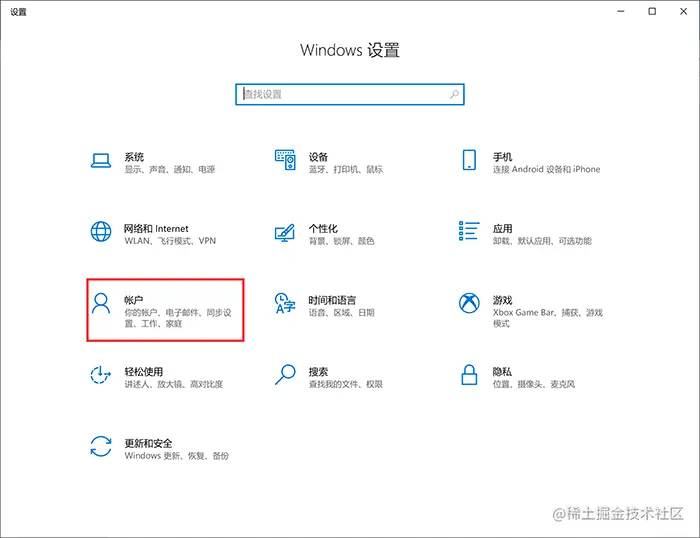Minimize the 设置 window
700x538 pixels.
coord(621,11)
